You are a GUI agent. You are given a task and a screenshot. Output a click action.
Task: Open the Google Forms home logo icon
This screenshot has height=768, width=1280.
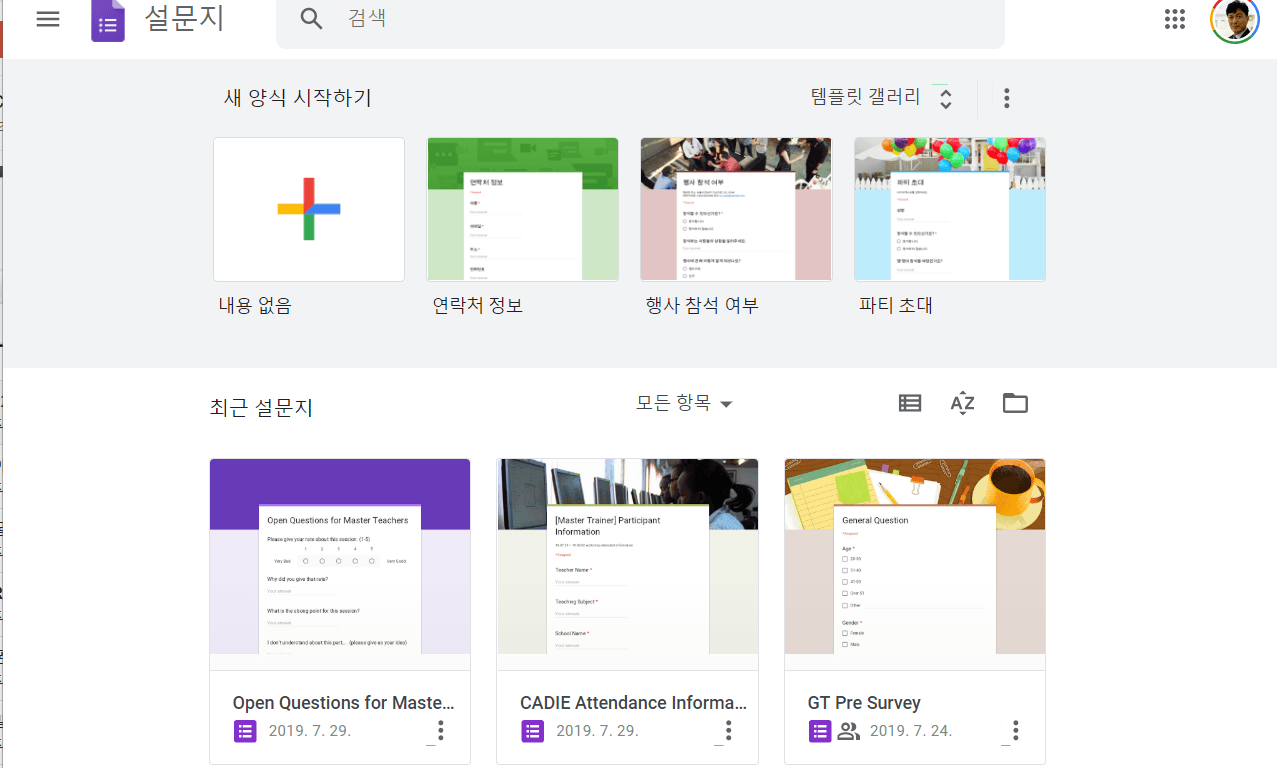coord(108,20)
